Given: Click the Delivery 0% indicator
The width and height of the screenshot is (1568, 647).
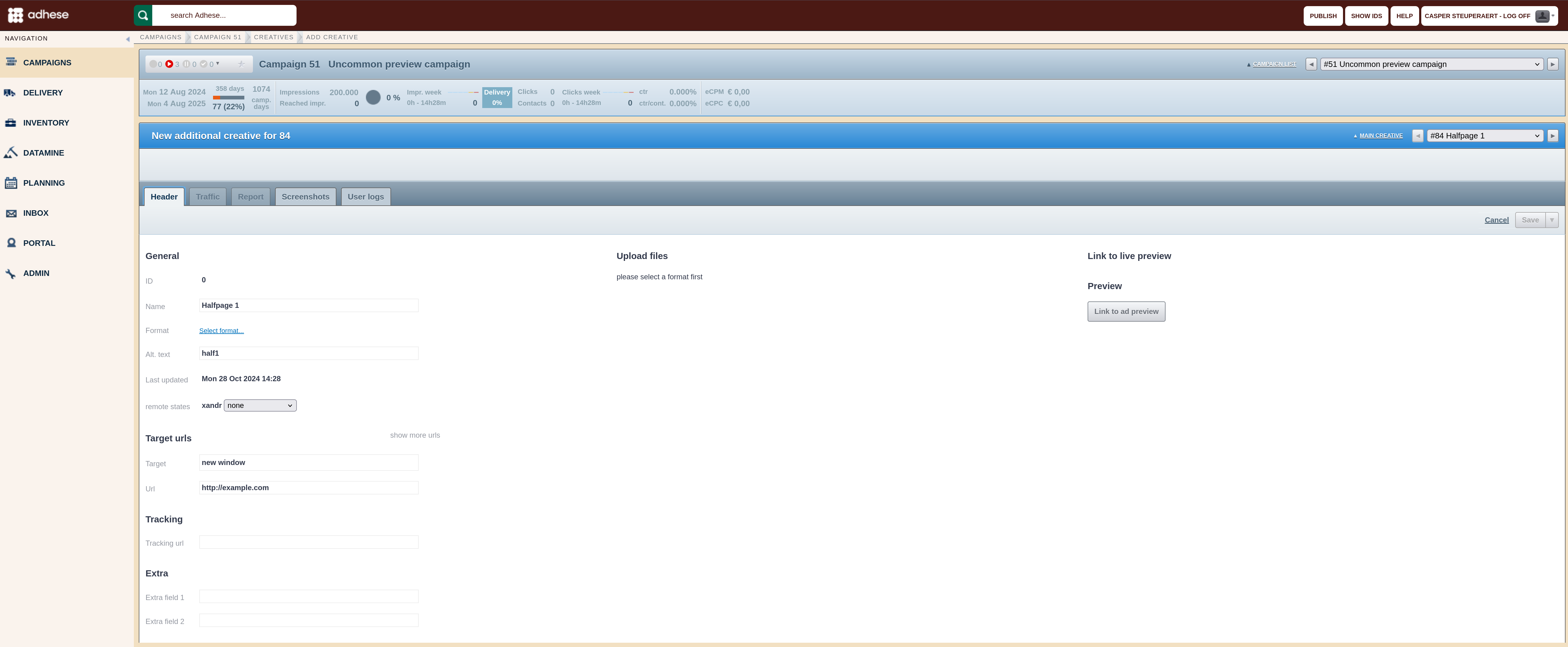Looking at the screenshot, I should (497, 97).
